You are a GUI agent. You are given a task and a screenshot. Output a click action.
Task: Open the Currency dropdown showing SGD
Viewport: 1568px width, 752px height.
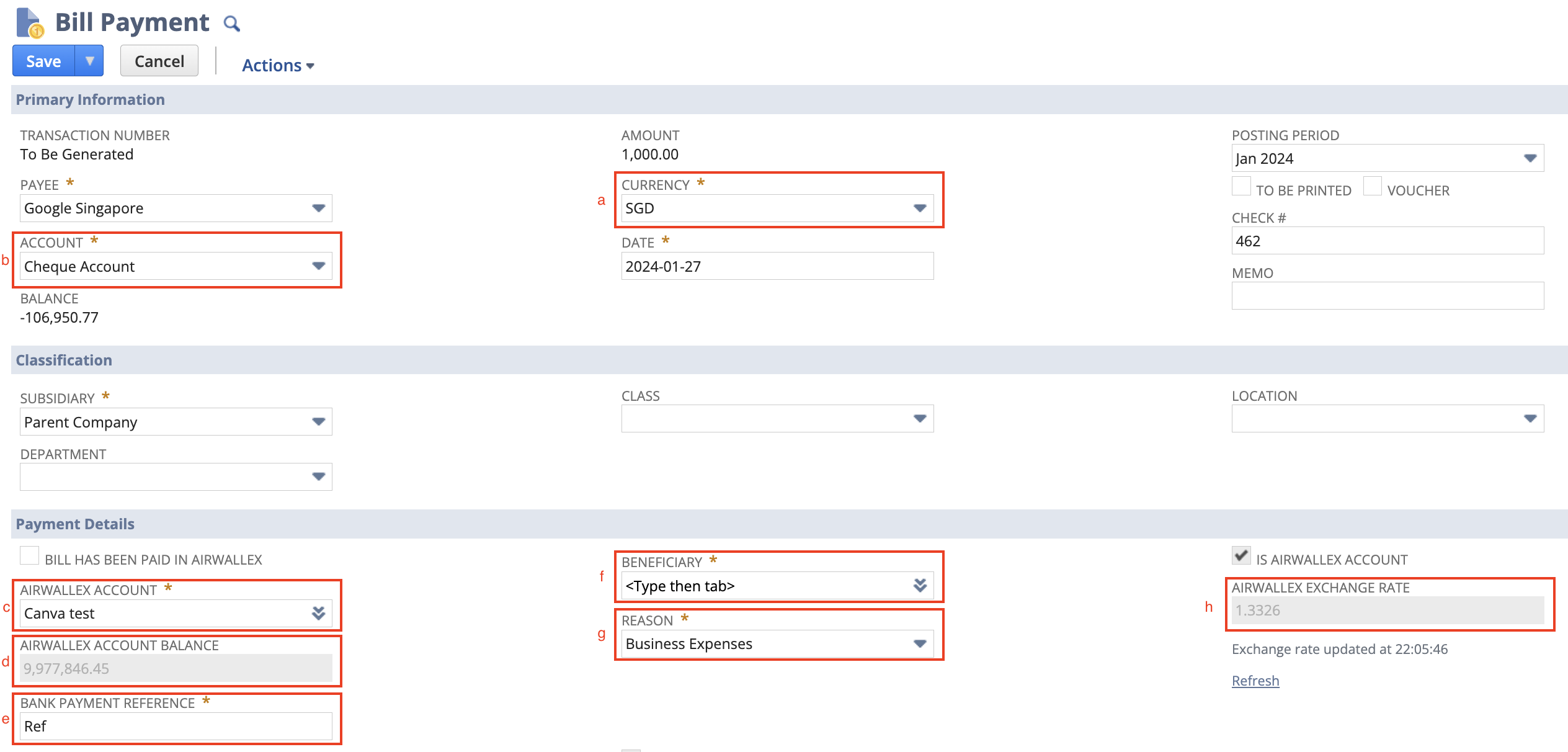[777, 208]
